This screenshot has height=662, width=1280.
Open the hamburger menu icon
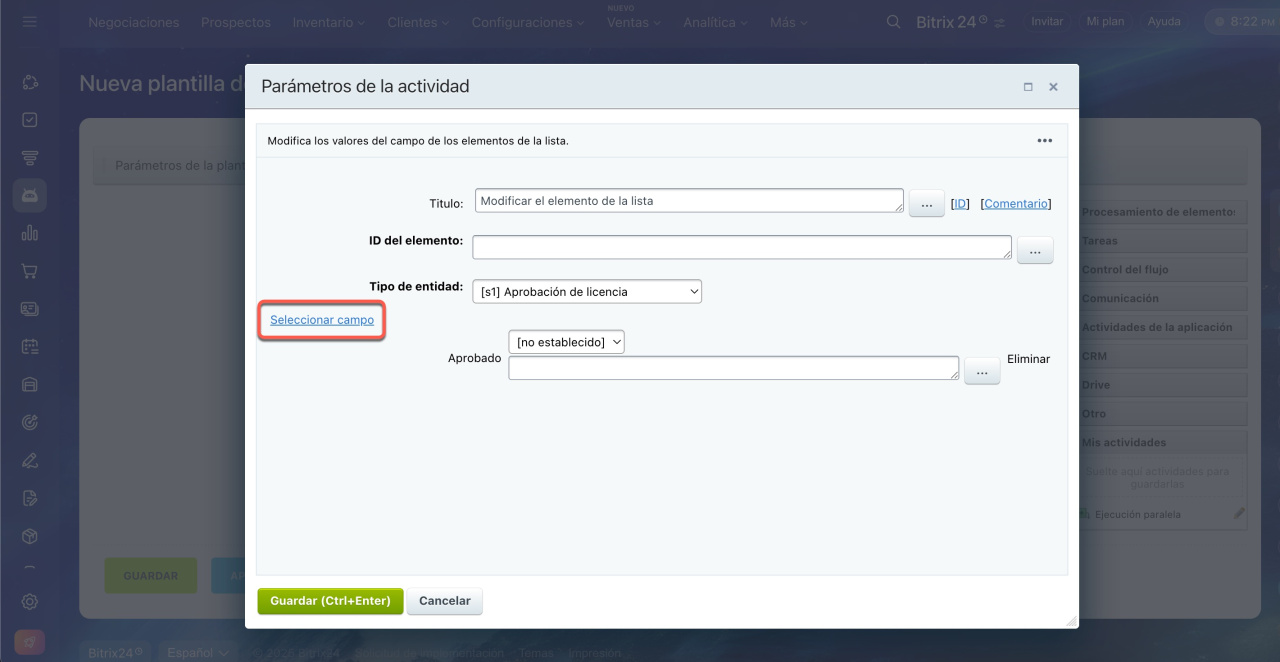(30, 21)
